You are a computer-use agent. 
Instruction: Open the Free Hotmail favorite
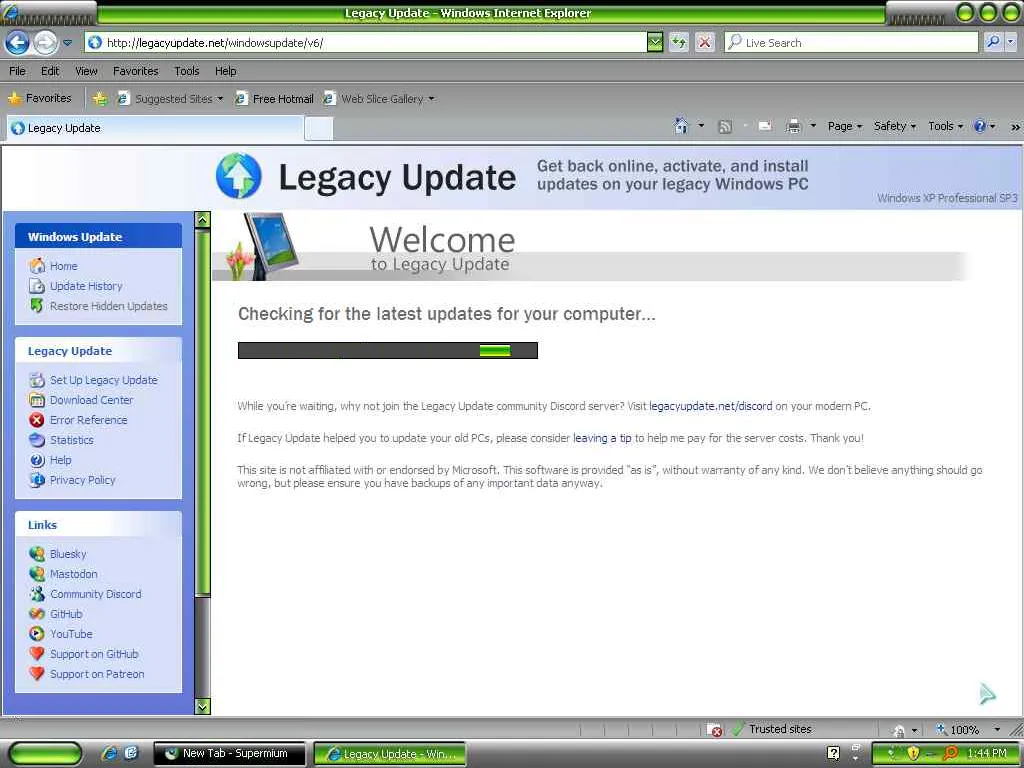[274, 99]
